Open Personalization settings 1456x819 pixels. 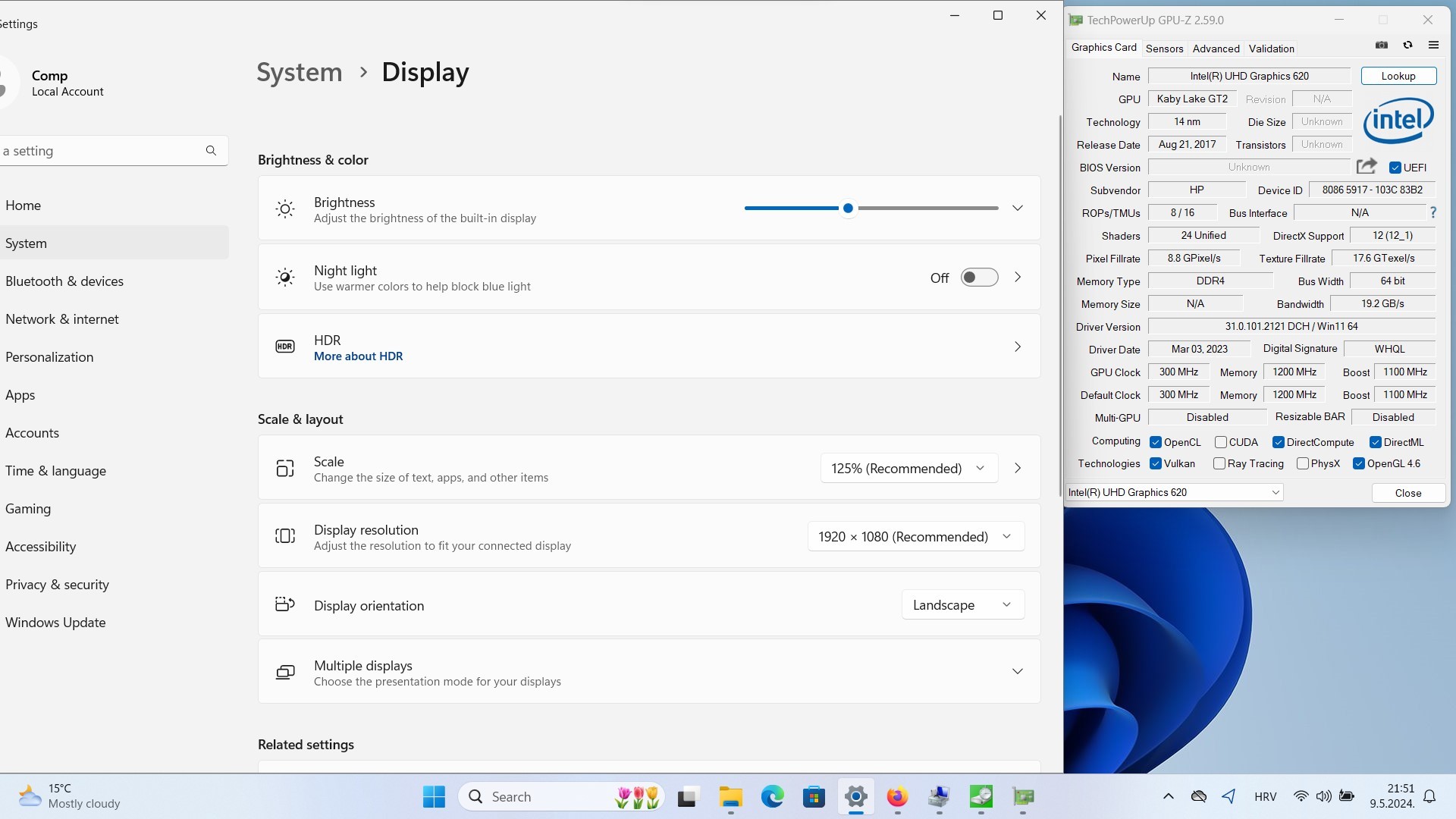[x=114, y=357]
